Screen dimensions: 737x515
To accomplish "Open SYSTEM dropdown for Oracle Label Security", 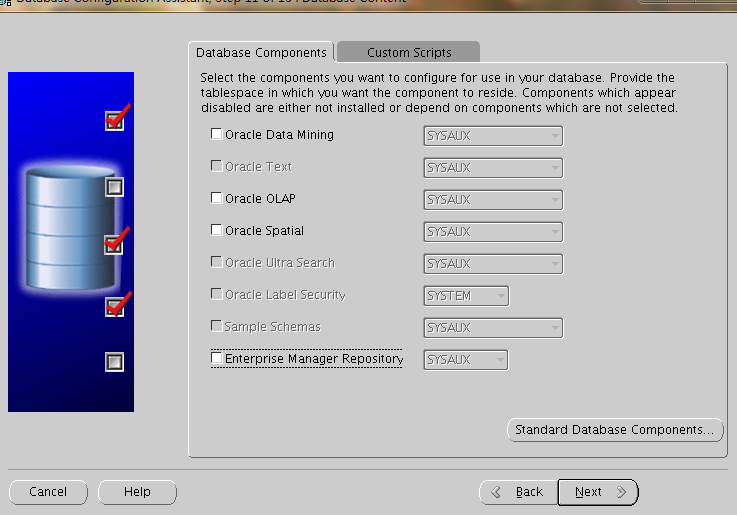I will point(466,296).
